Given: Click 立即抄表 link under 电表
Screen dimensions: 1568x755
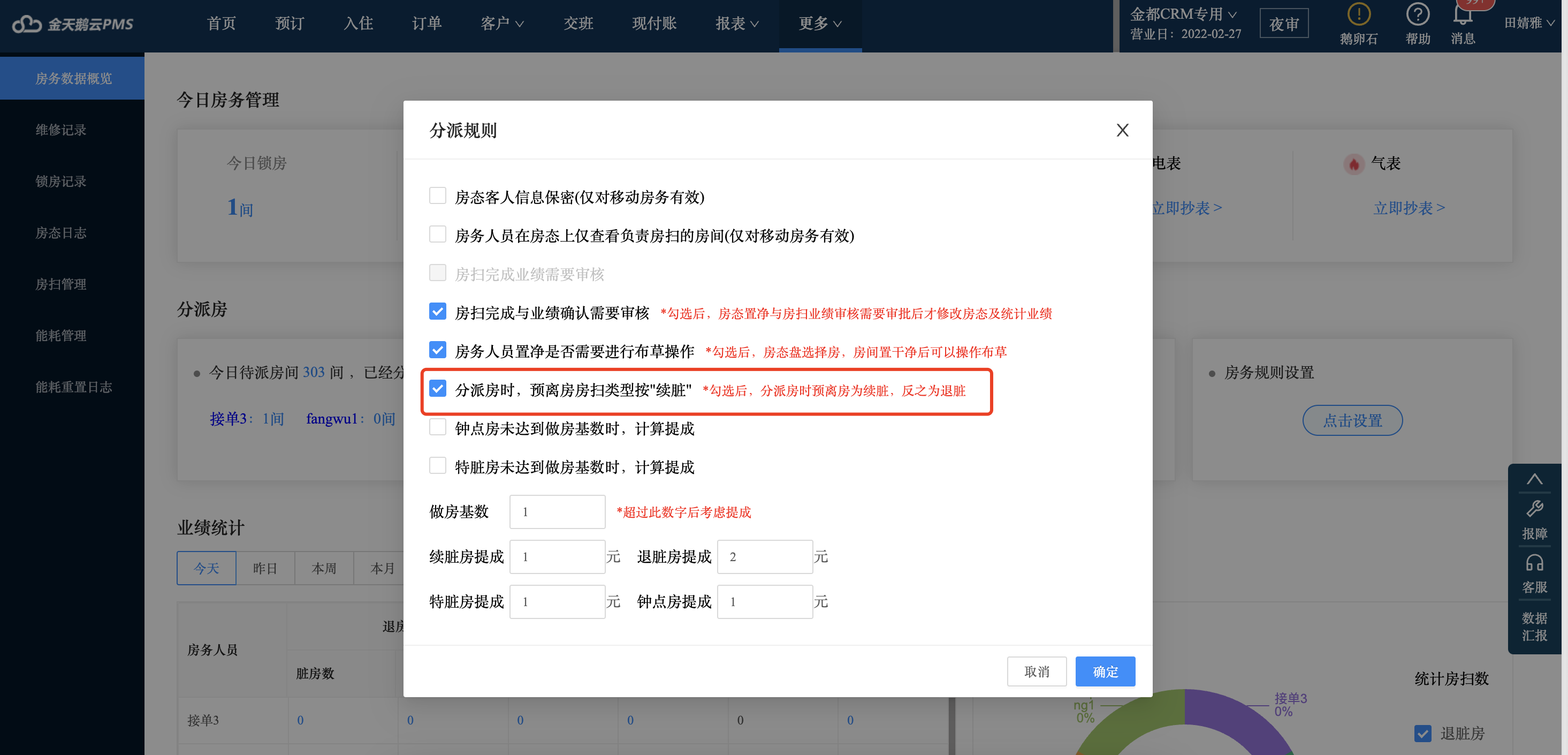Looking at the screenshot, I should click(x=1187, y=208).
